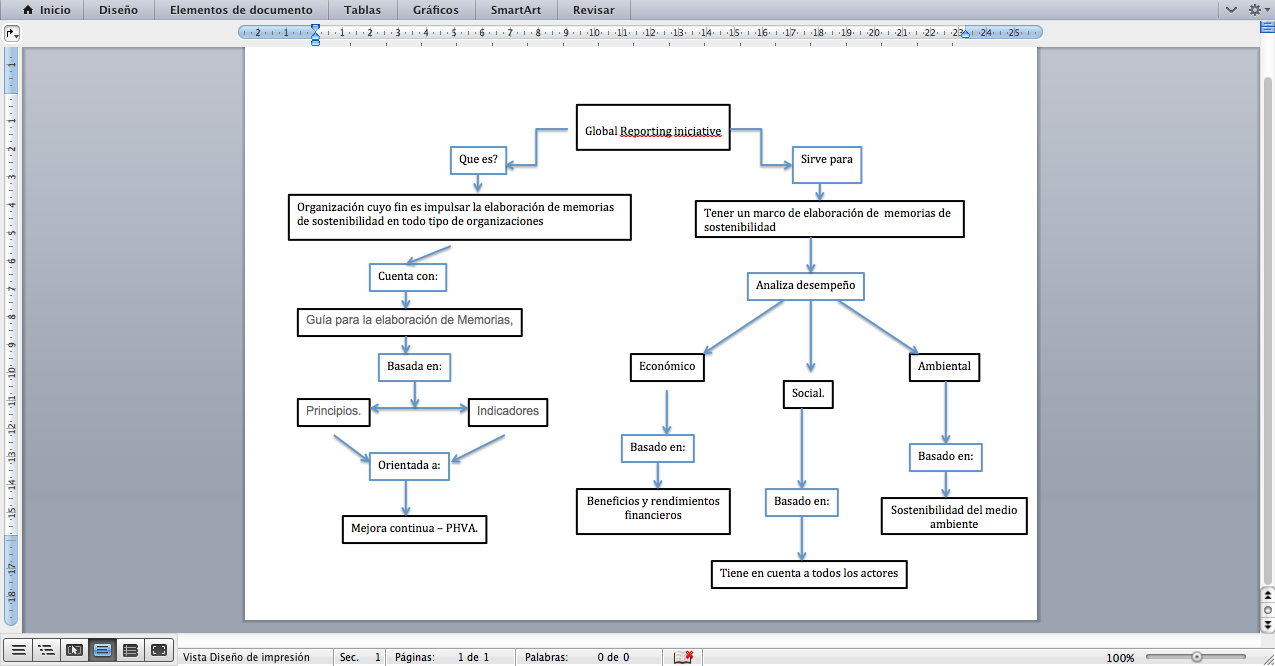Switch to Notebook Layout view

pyautogui.click(x=130, y=650)
